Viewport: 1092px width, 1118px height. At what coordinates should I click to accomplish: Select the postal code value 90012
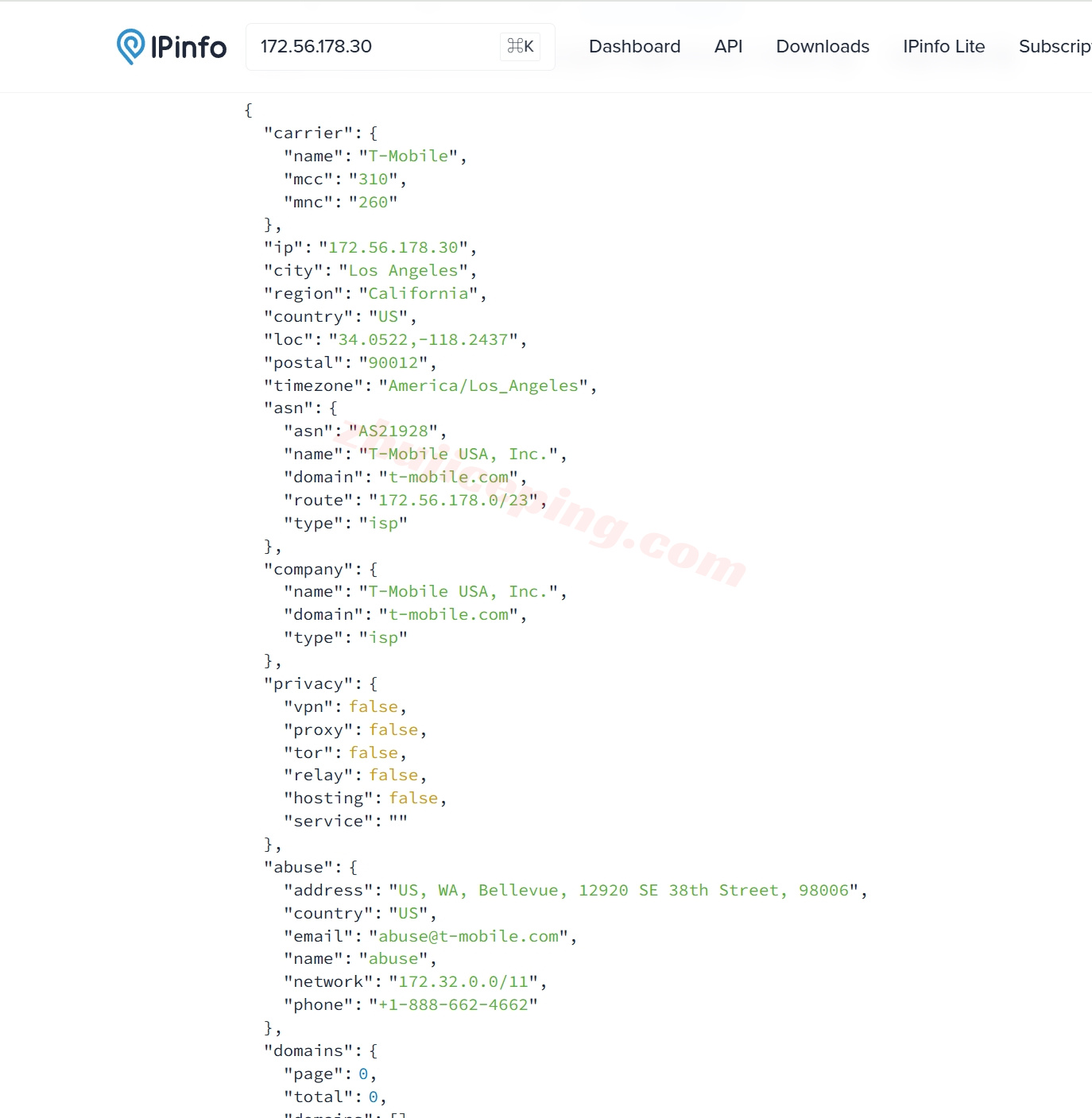(393, 363)
